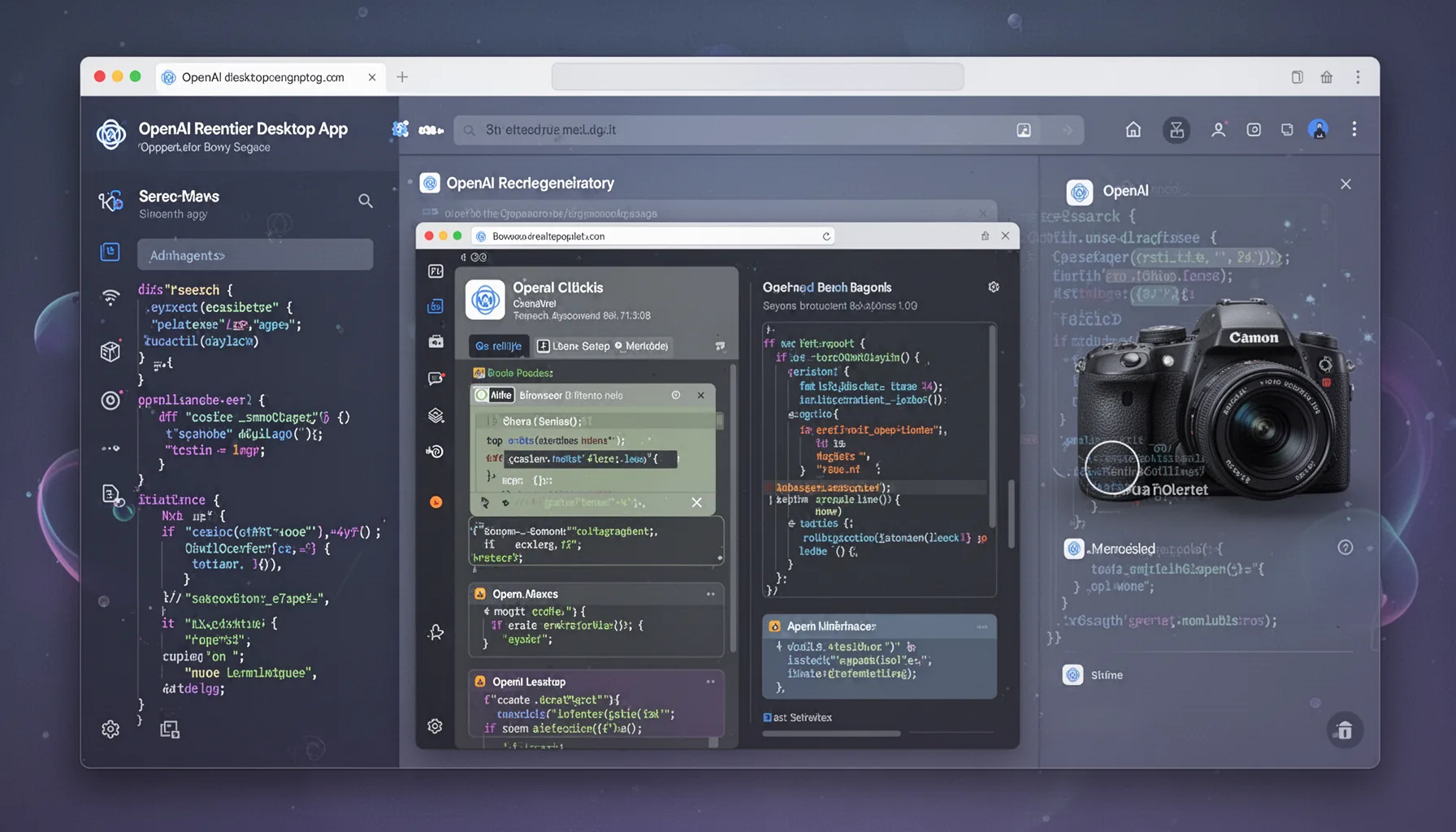
Task: Click the camera icon in the inner sidebar
Action: point(435,342)
